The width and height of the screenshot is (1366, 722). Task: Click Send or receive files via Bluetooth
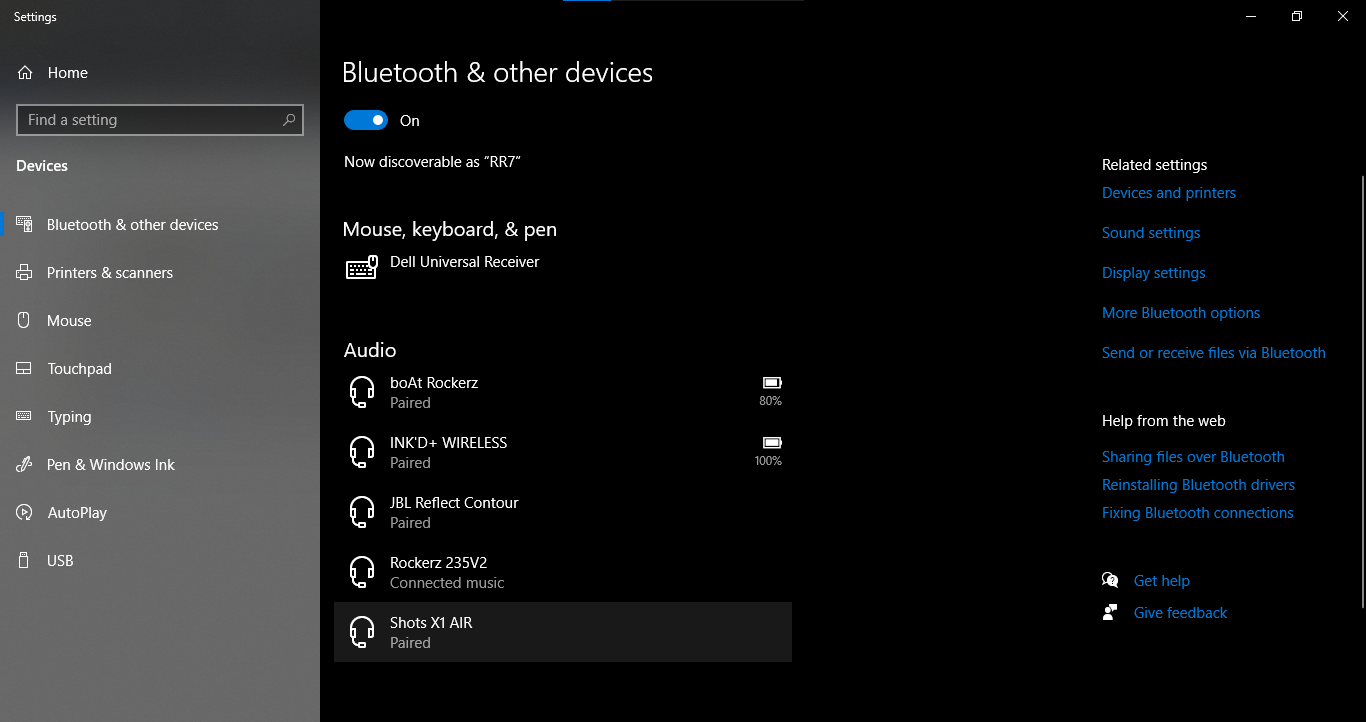coord(1214,353)
